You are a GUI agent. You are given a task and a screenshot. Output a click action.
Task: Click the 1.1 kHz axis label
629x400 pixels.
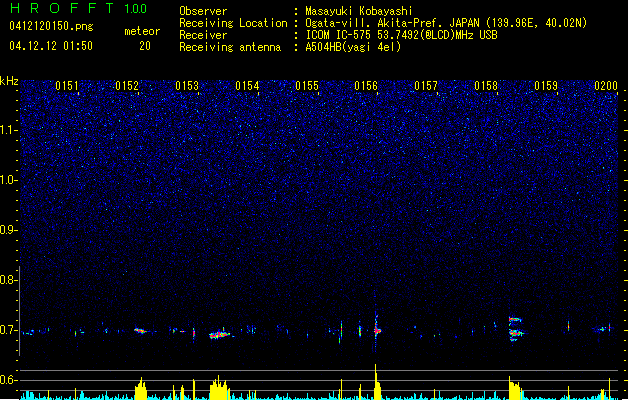[8, 130]
